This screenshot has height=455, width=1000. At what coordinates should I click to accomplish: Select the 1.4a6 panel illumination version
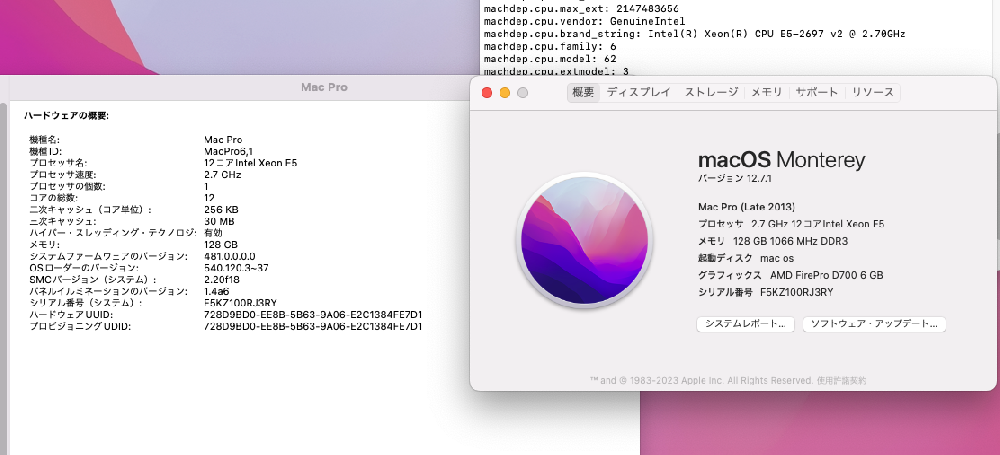[217, 291]
